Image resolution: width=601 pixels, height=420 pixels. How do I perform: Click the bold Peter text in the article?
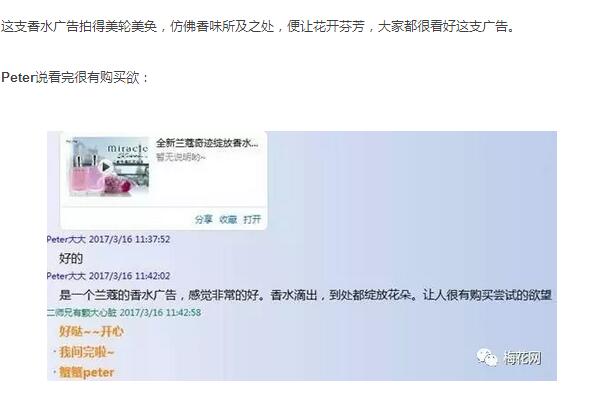(x=18, y=77)
